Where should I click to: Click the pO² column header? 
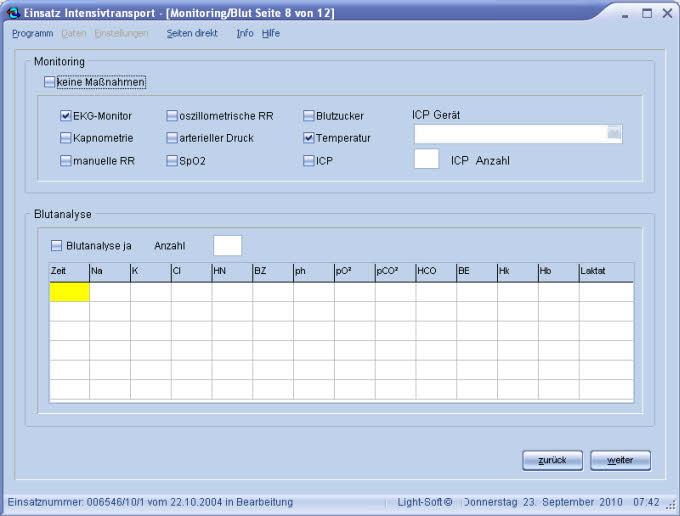(355, 272)
